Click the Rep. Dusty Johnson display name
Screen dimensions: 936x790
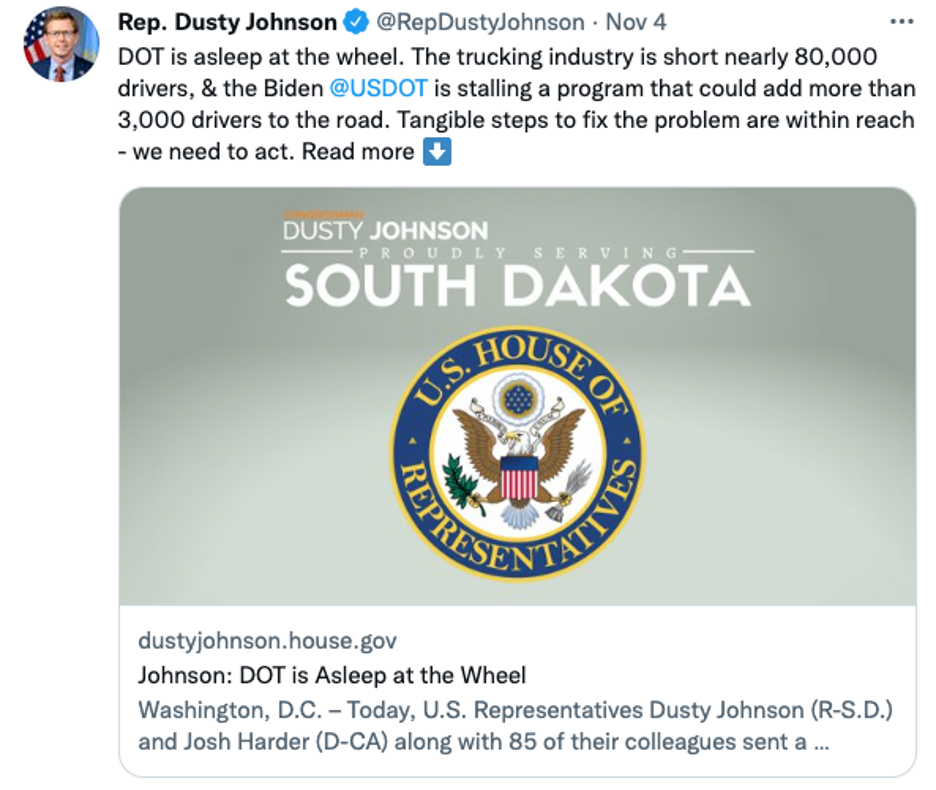[227, 21]
